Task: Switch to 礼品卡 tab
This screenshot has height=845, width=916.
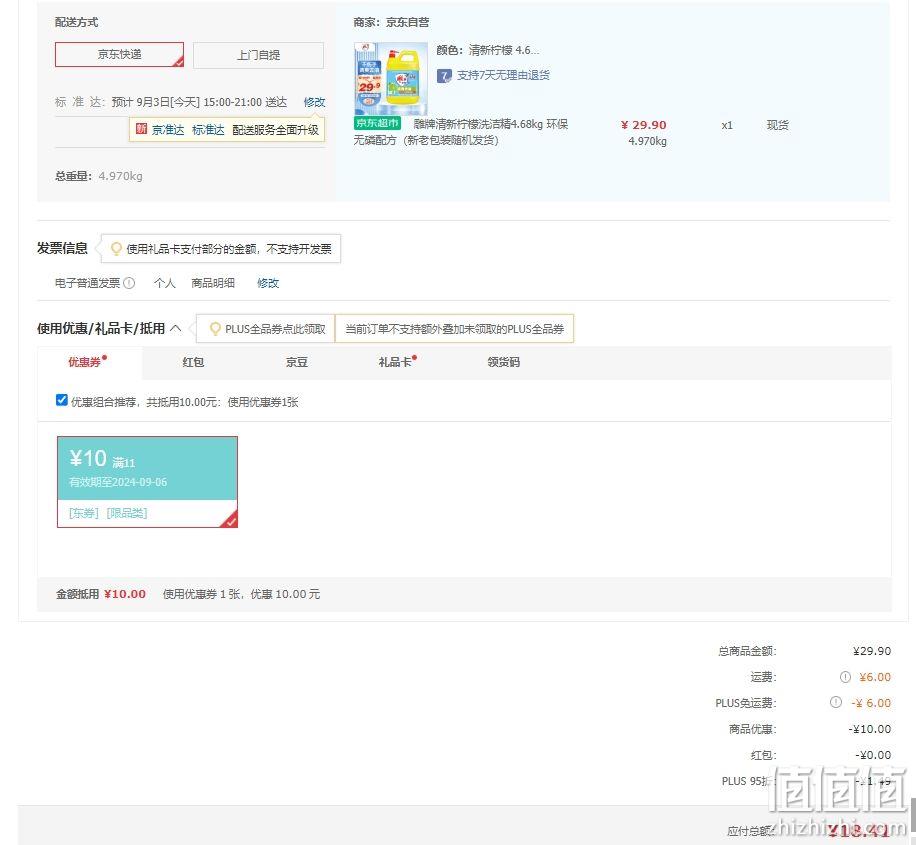Action: (397, 362)
